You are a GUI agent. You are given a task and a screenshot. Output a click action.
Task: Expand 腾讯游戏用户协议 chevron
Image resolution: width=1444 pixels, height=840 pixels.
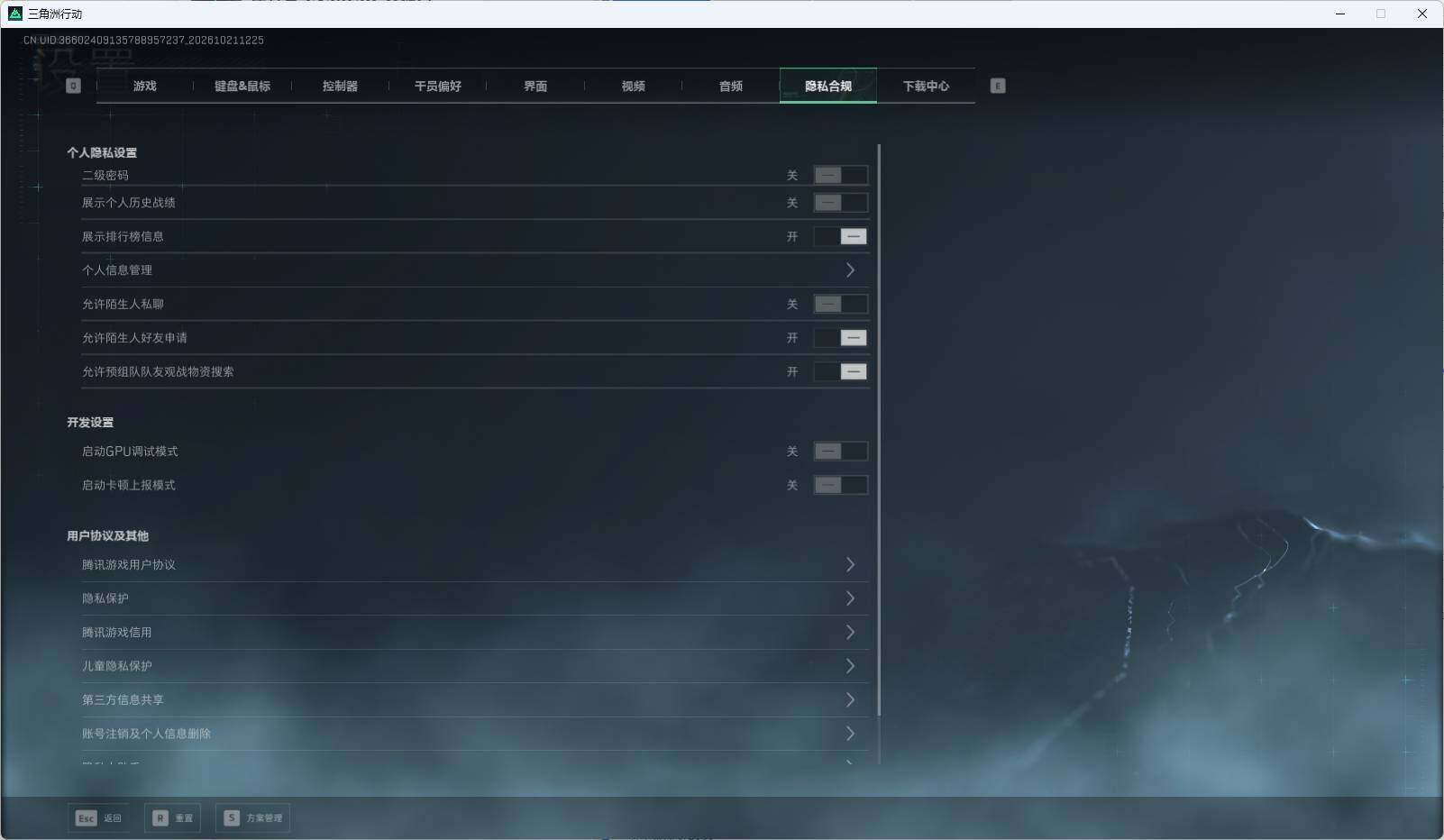(850, 564)
